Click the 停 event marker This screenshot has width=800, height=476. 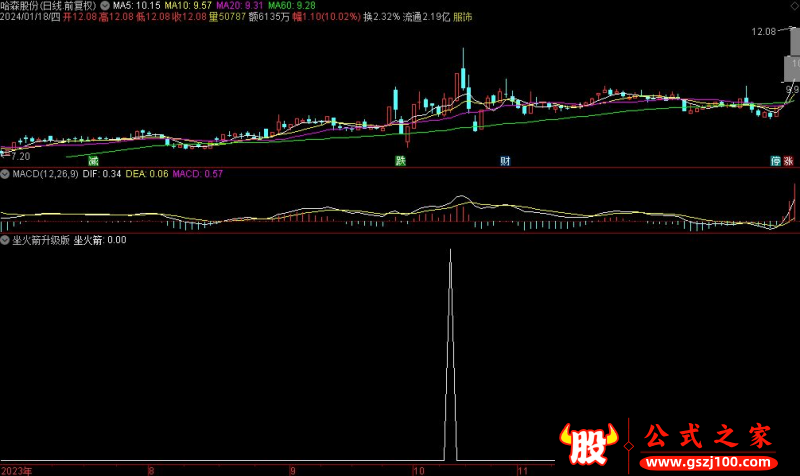(776, 161)
